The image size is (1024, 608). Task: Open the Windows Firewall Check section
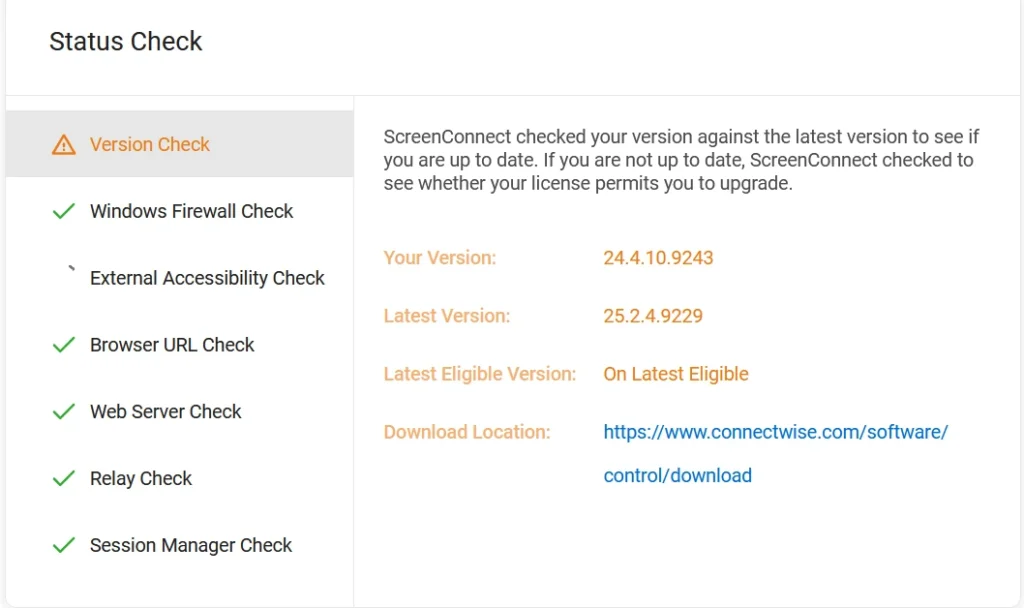click(x=191, y=211)
